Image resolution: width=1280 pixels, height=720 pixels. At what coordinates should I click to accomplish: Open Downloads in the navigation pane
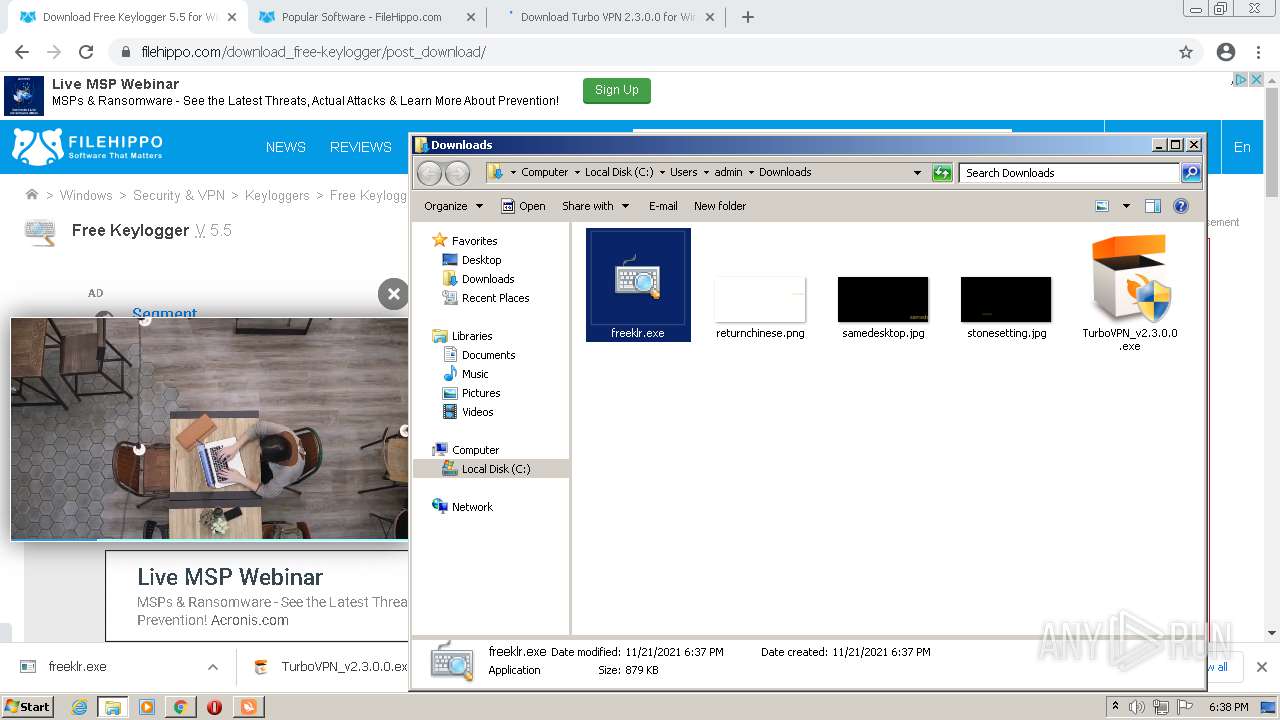488,279
